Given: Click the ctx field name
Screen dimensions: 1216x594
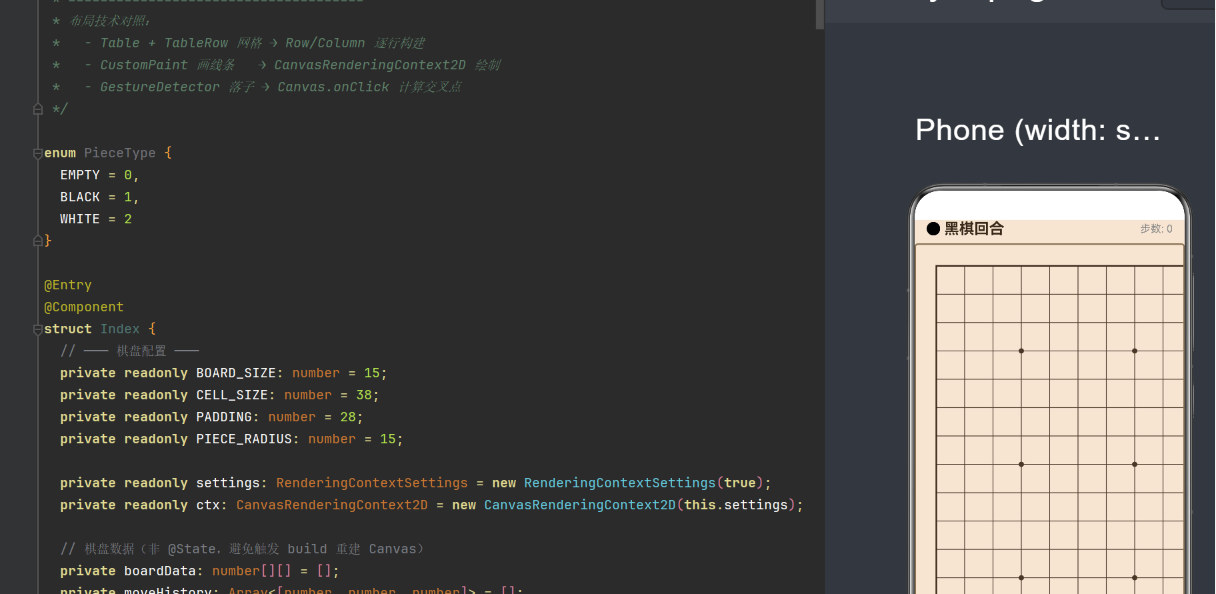Looking at the screenshot, I should coord(208,505).
